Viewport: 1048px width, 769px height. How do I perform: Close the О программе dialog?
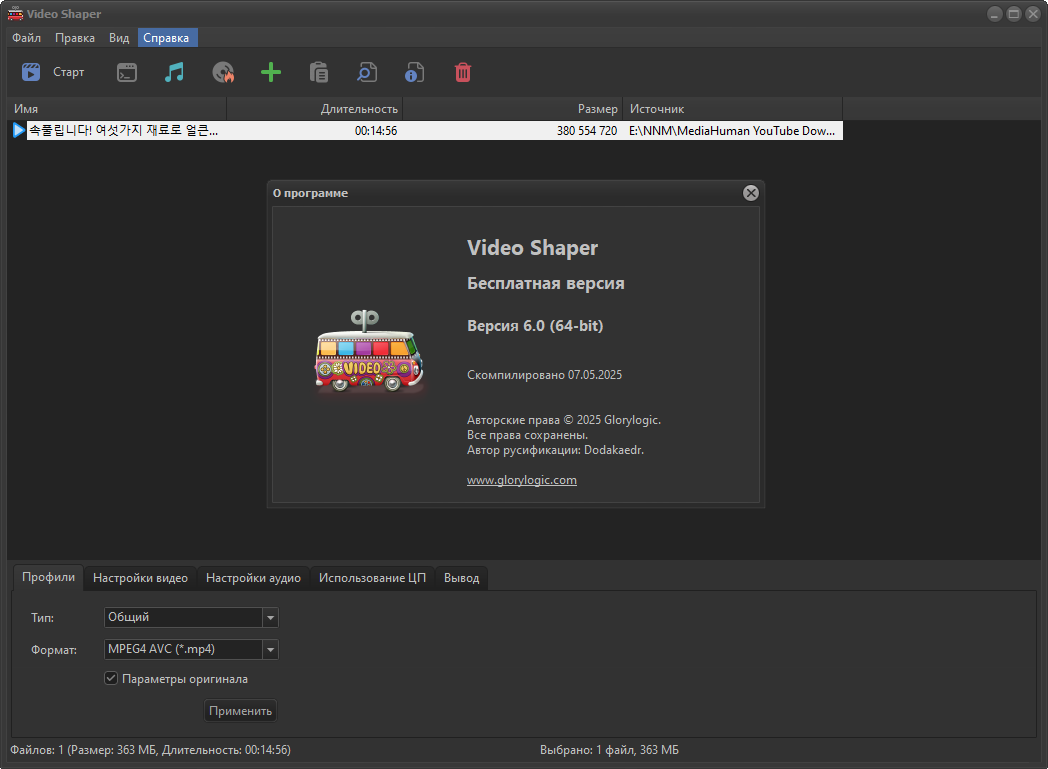751,193
